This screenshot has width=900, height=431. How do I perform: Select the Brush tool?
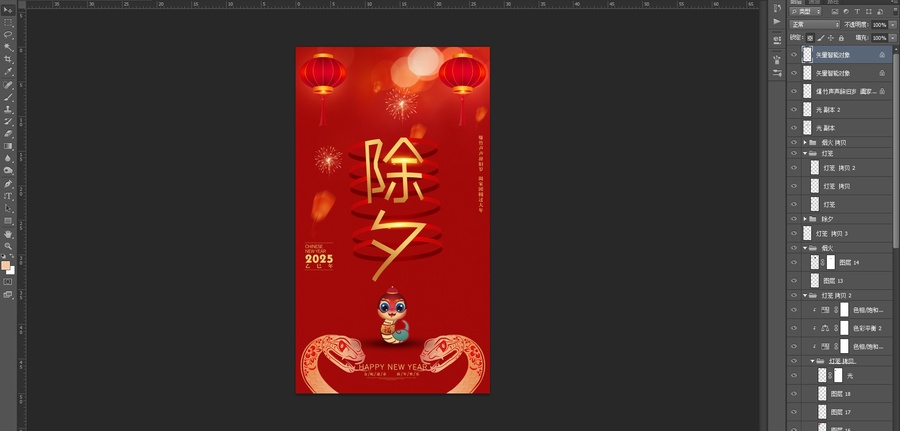pyautogui.click(x=8, y=97)
